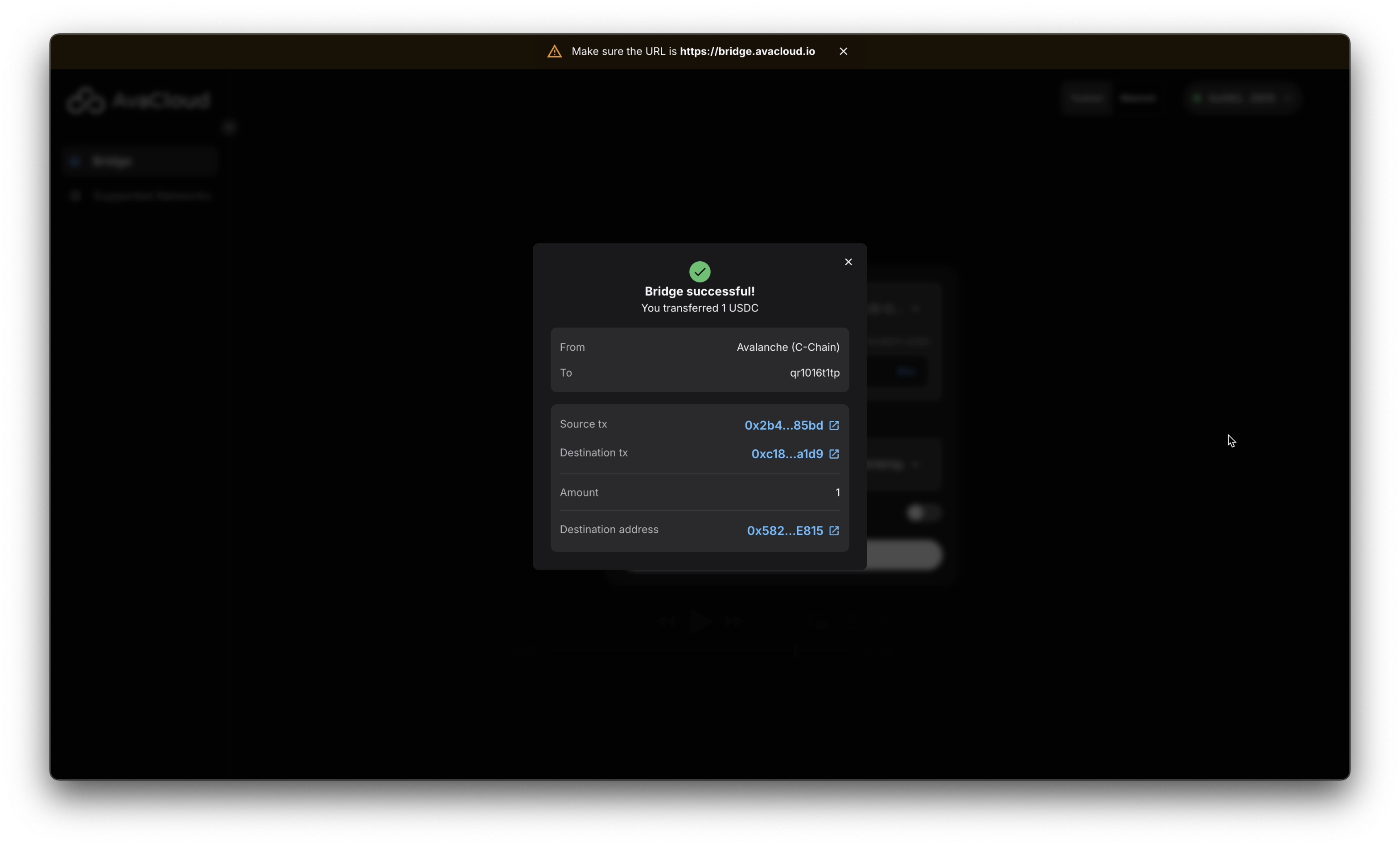
Task: Close the Bridge successful dialog
Action: [848, 262]
